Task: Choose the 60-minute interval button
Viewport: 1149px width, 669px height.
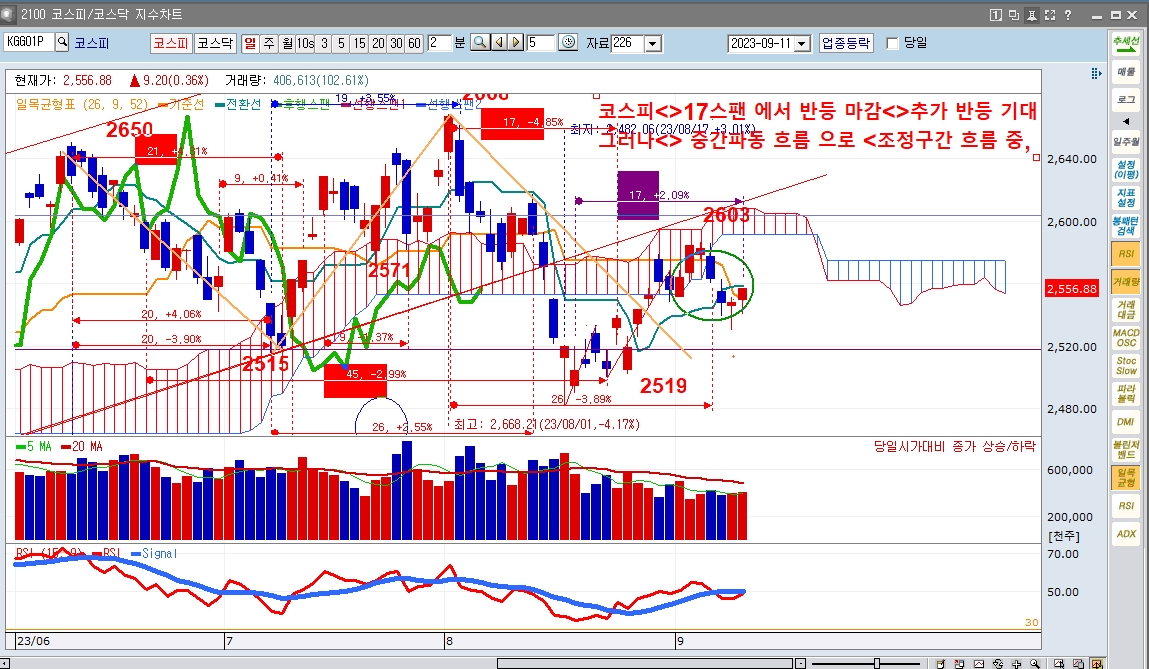Action: click(x=414, y=42)
